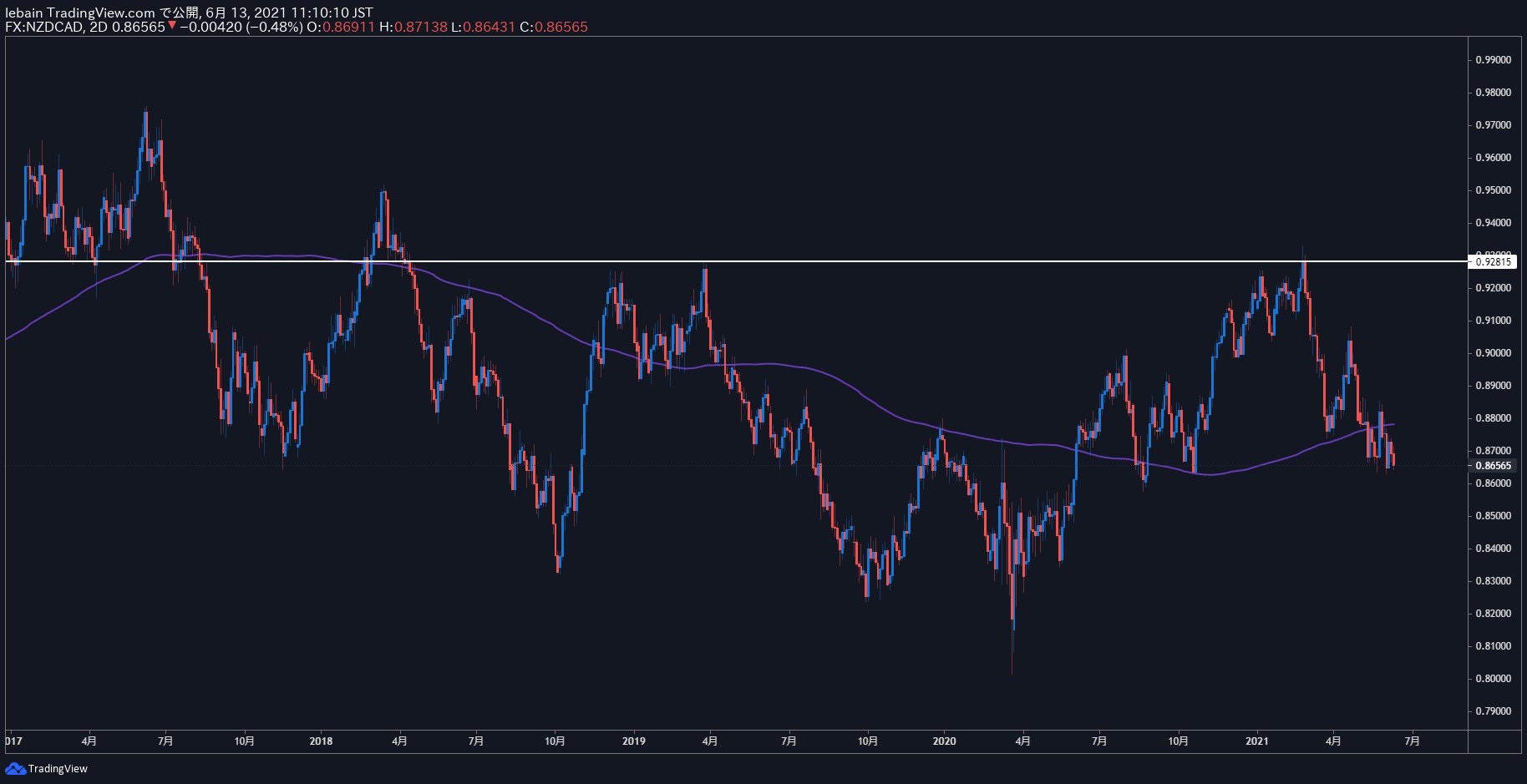Click the 0.81000 price axis label

[x=1494, y=646]
